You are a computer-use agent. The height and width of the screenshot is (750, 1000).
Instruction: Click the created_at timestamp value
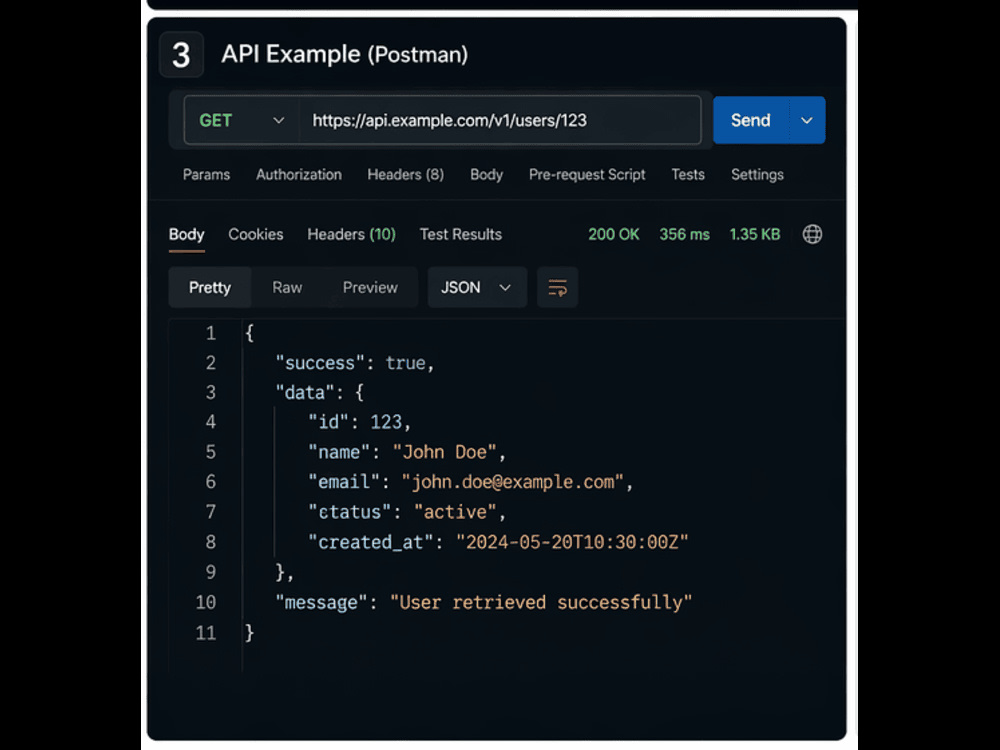pos(572,542)
